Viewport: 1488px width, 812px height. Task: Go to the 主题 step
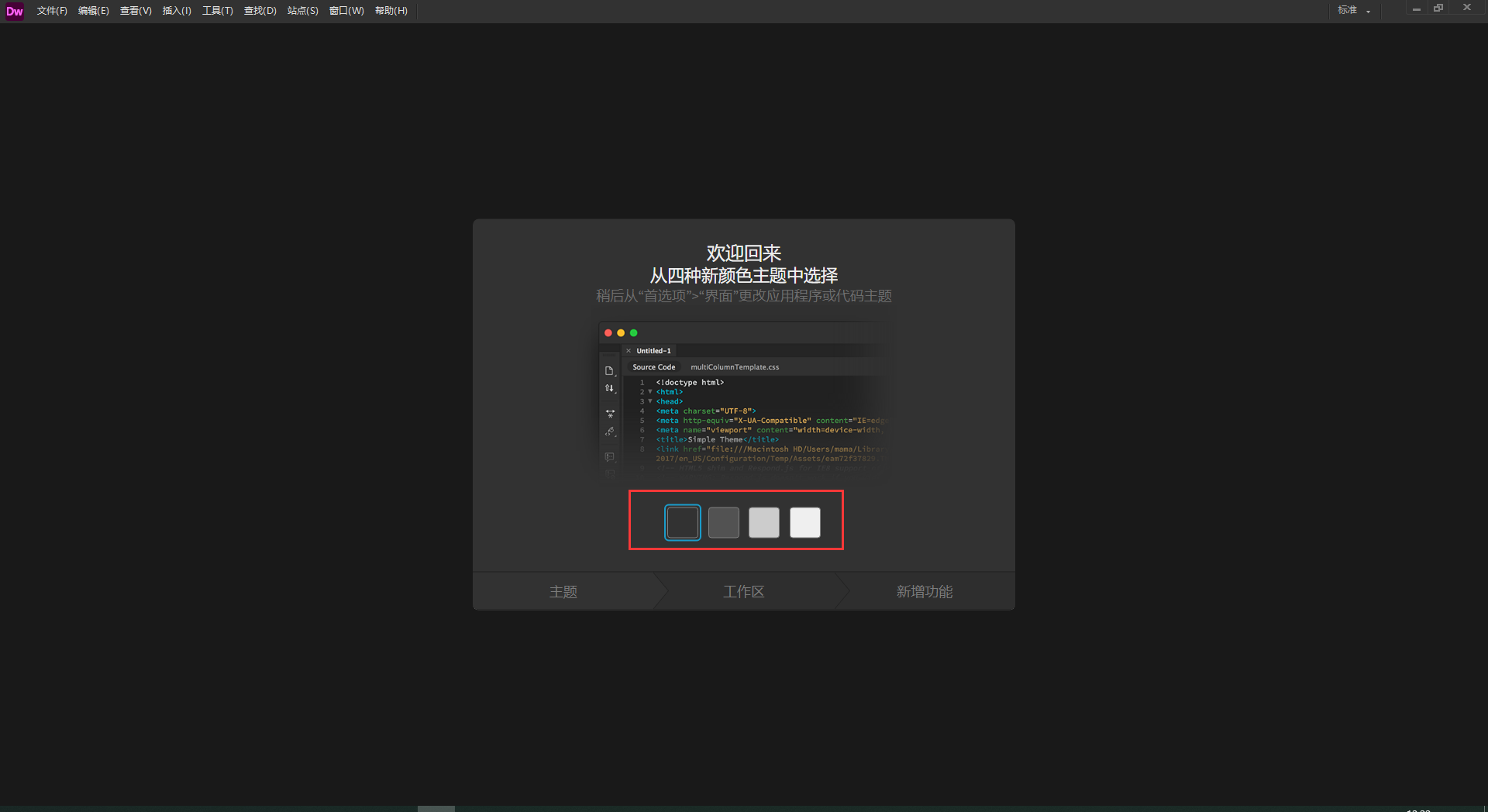click(x=563, y=592)
